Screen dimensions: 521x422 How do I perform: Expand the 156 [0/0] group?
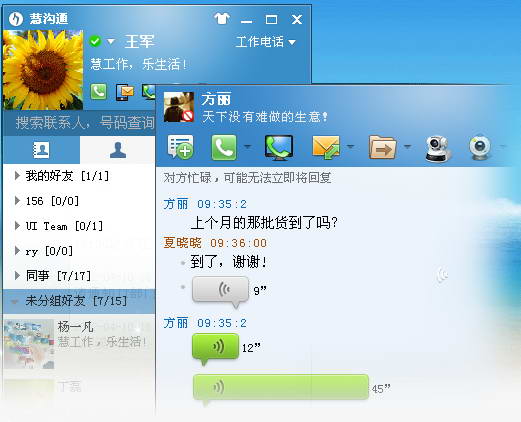(79, 201)
